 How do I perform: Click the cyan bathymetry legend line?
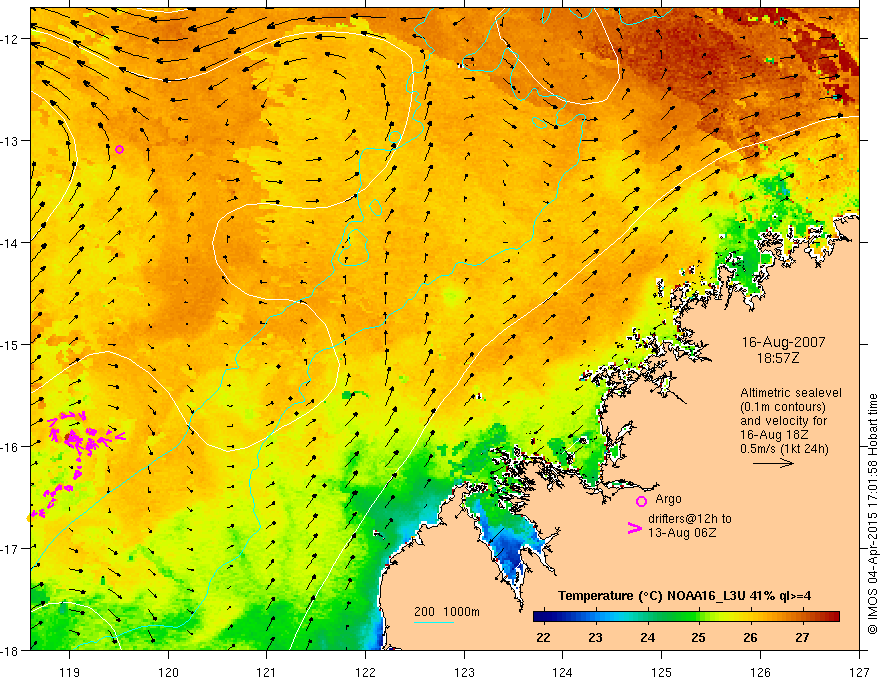(434, 622)
